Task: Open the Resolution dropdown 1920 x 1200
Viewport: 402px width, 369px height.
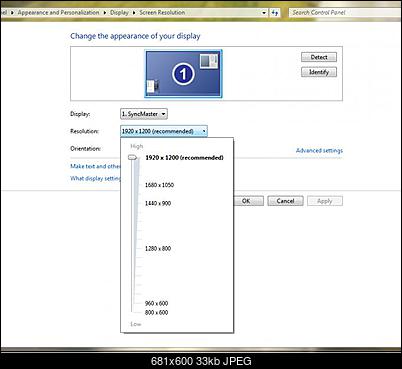Action: pos(164,131)
